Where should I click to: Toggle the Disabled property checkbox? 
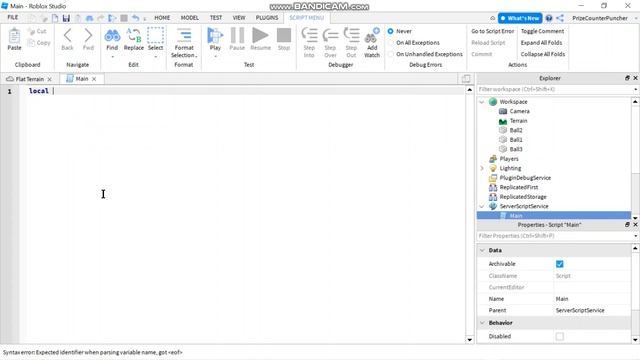coord(560,336)
